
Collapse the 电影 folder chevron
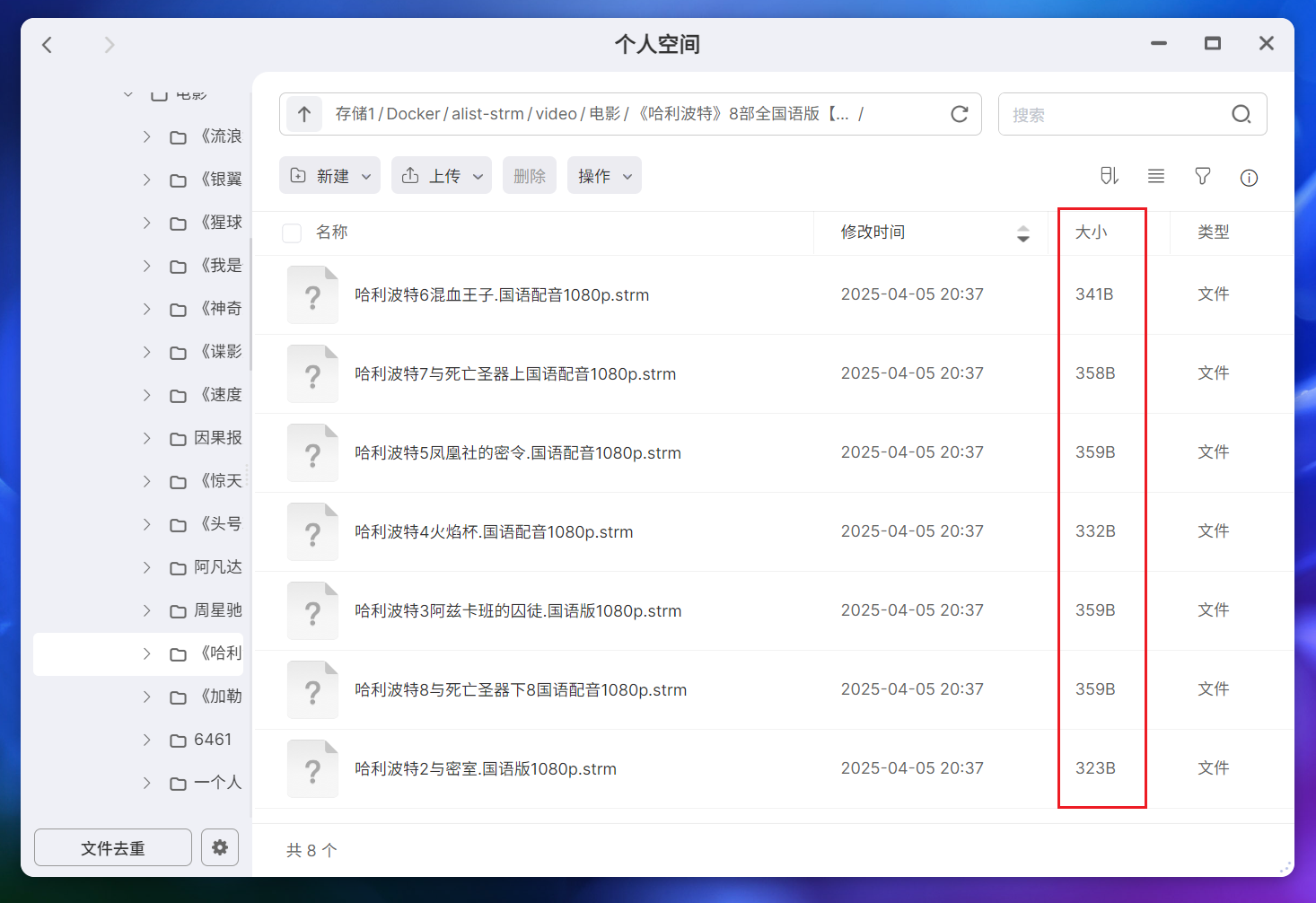[128, 93]
